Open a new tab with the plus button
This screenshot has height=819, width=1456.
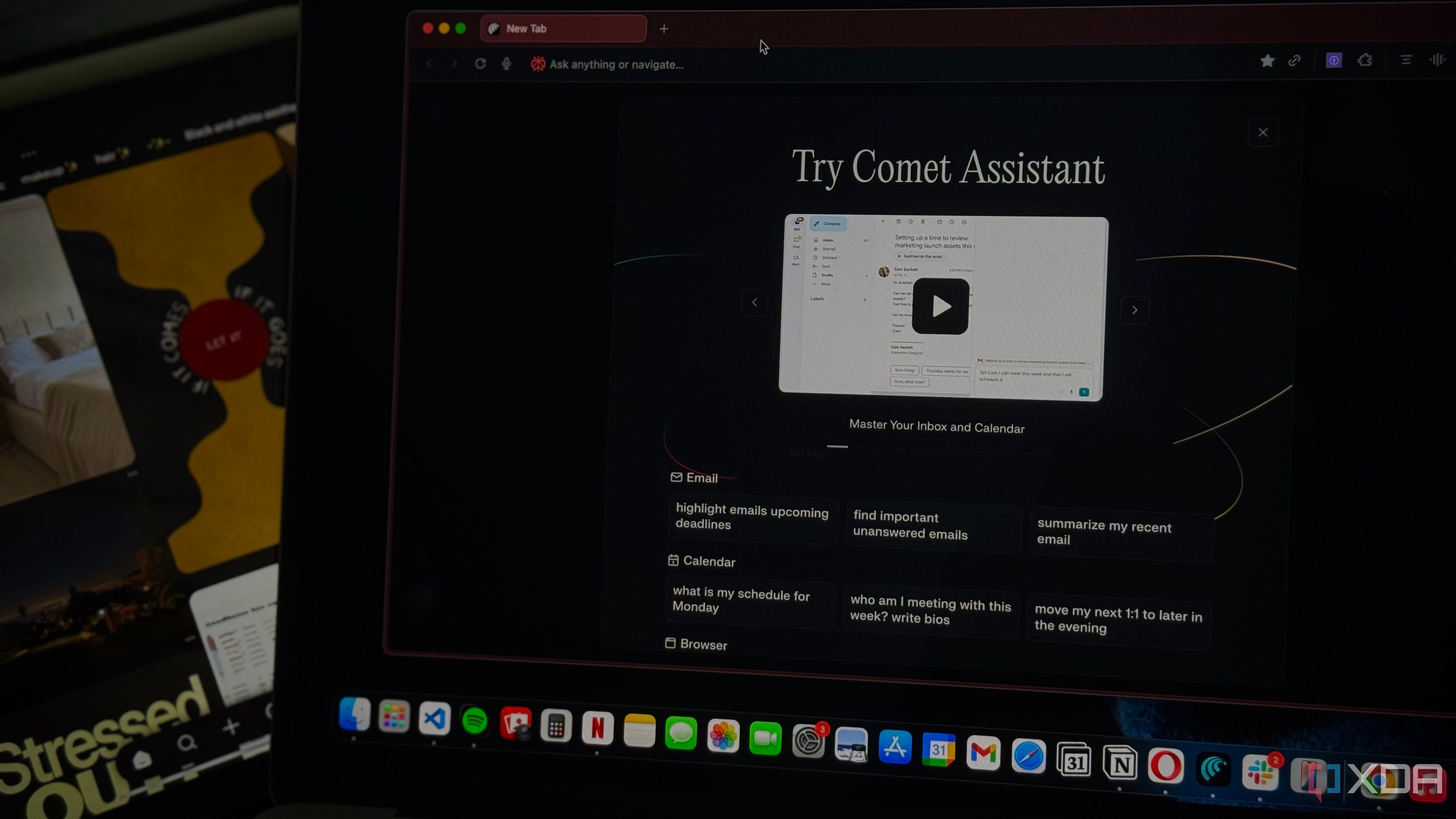pyautogui.click(x=664, y=28)
